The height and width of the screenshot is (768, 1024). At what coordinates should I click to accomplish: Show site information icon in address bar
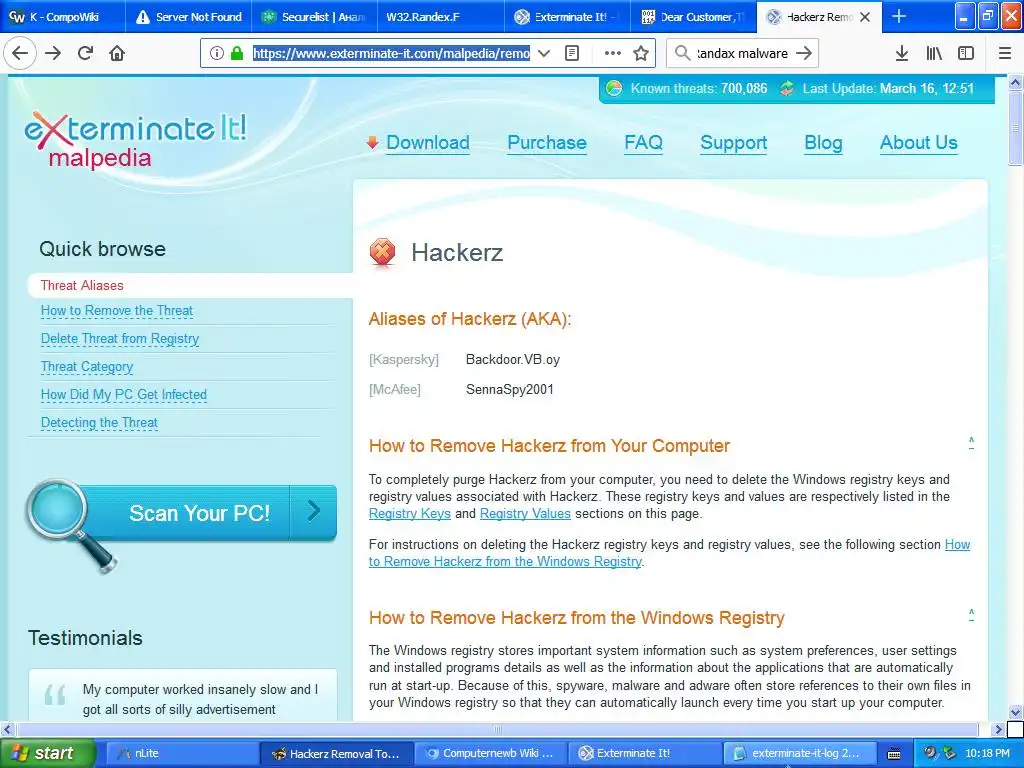(216, 53)
